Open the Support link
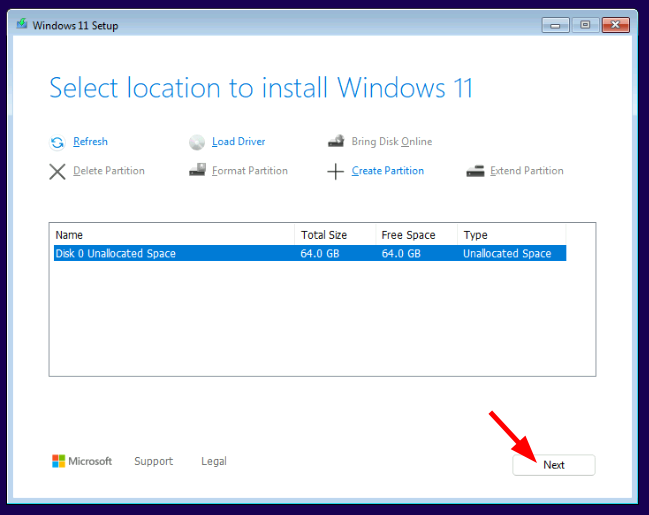 [154, 461]
